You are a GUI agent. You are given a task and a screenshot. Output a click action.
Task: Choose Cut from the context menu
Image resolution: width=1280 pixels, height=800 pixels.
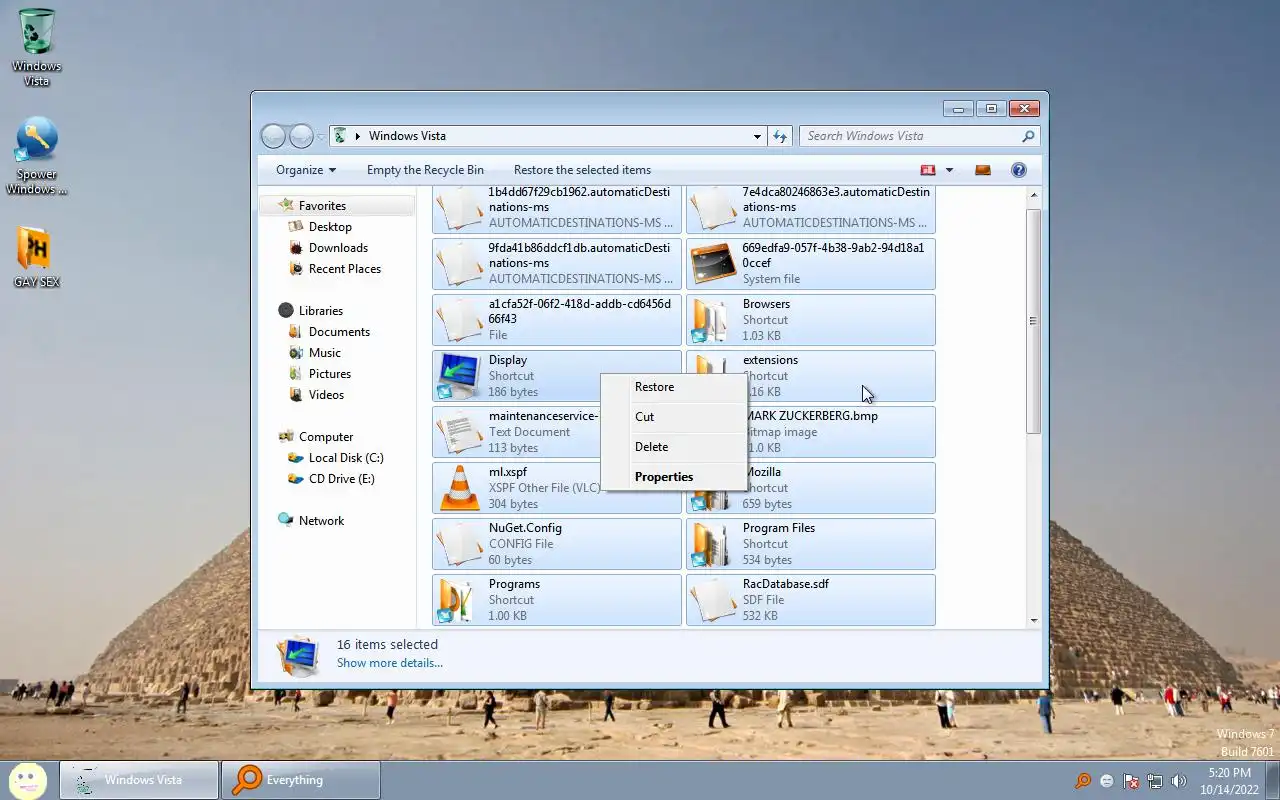(673, 417)
